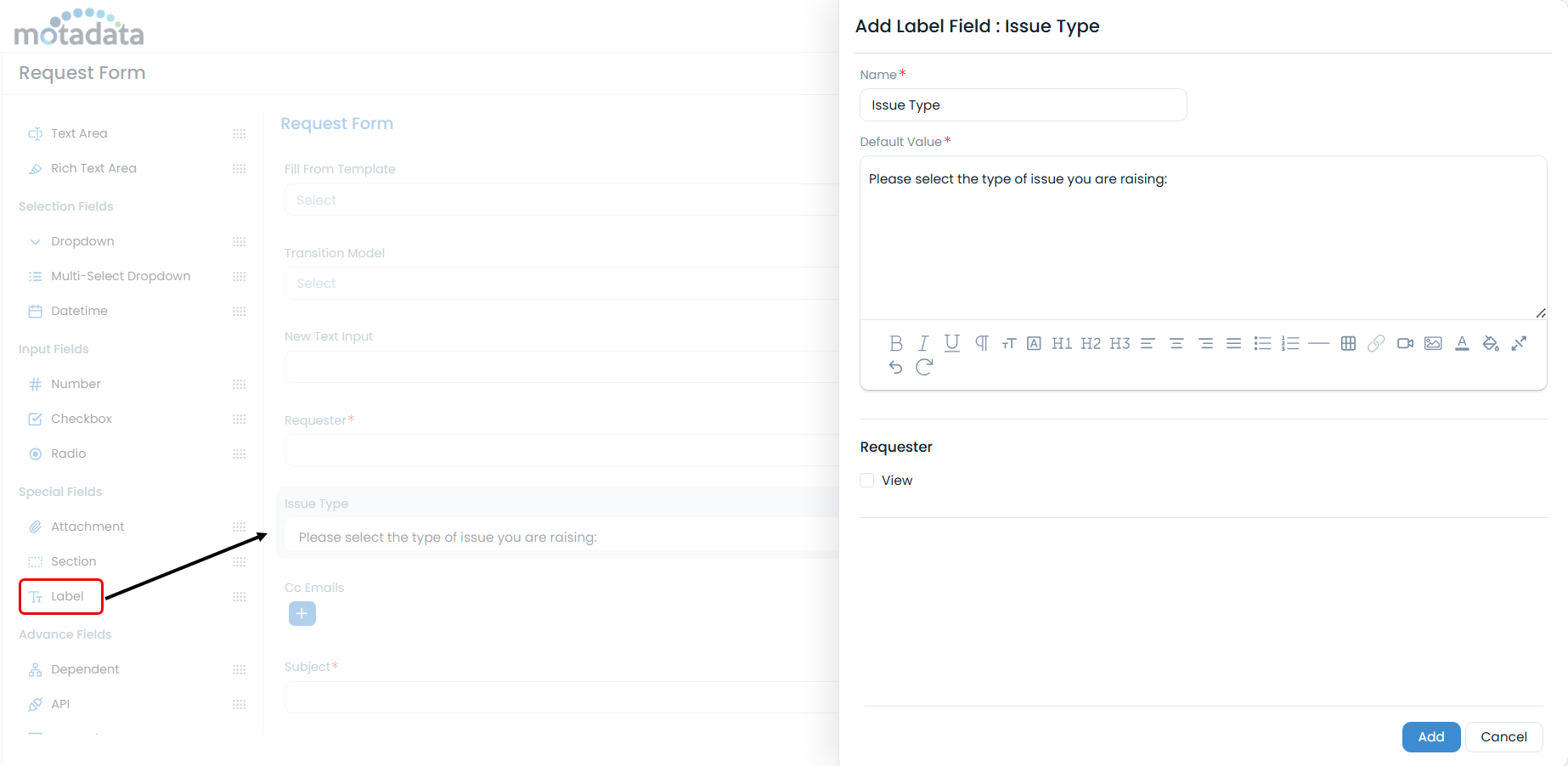Toggle bold formatting in the editor
This screenshot has width=1568, height=766.
pos(895,343)
